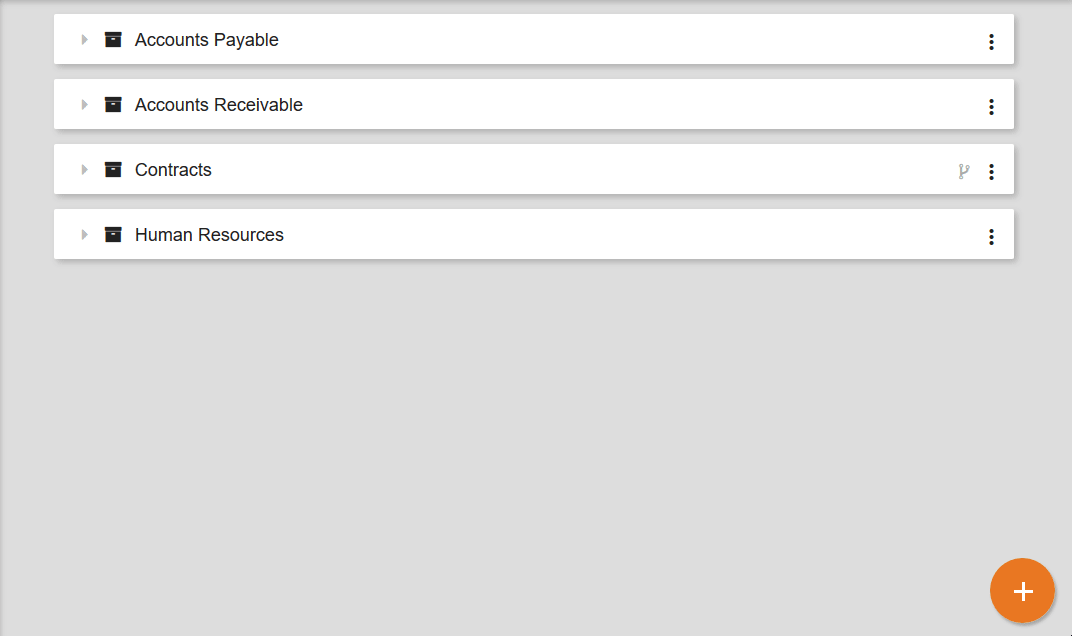Click blank middle area of Human Resources row
Viewport: 1072px width, 636px height.
[x=600, y=235]
